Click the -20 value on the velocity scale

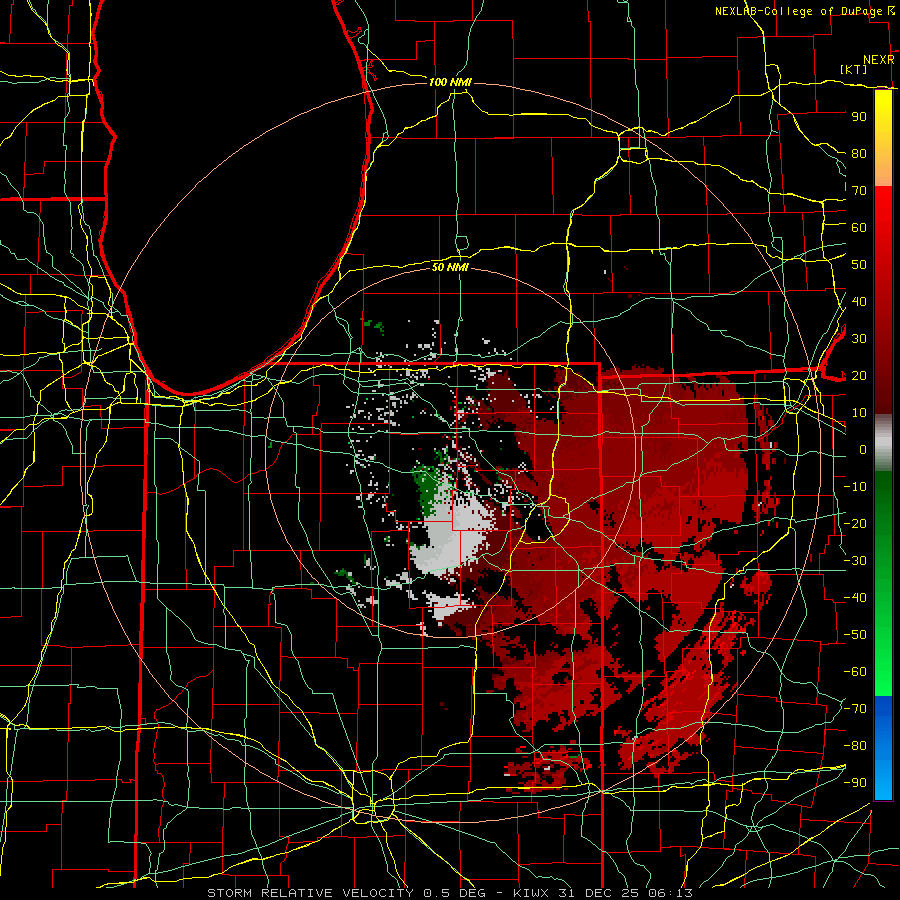(855, 524)
